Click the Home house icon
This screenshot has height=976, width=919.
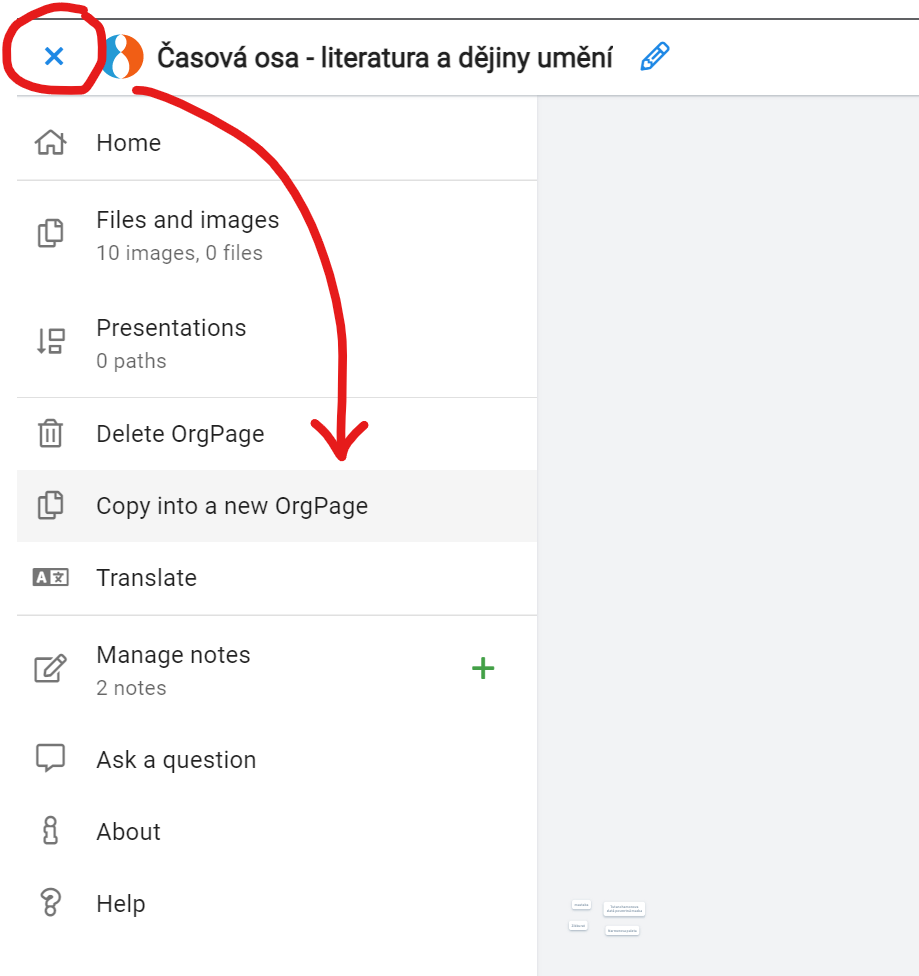(x=50, y=143)
